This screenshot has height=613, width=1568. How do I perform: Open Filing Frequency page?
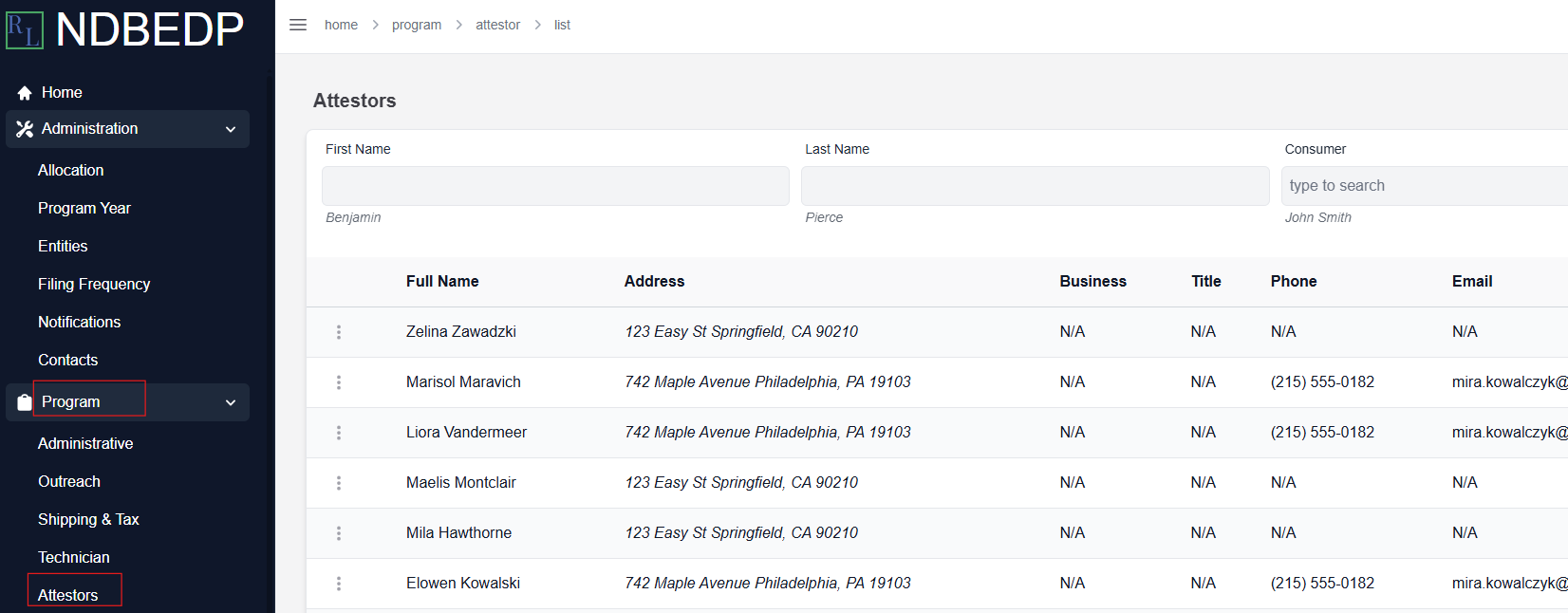tap(94, 285)
